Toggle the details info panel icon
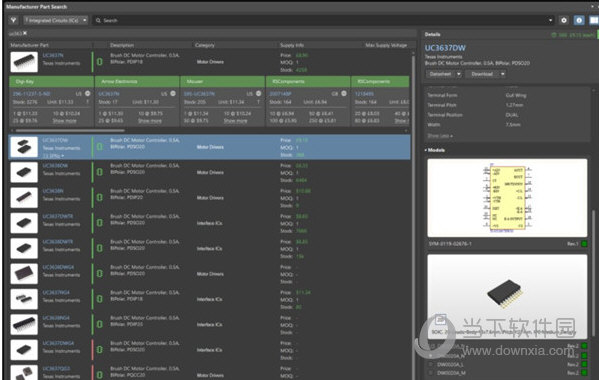Screen dimensions: 599x380 [579, 20]
